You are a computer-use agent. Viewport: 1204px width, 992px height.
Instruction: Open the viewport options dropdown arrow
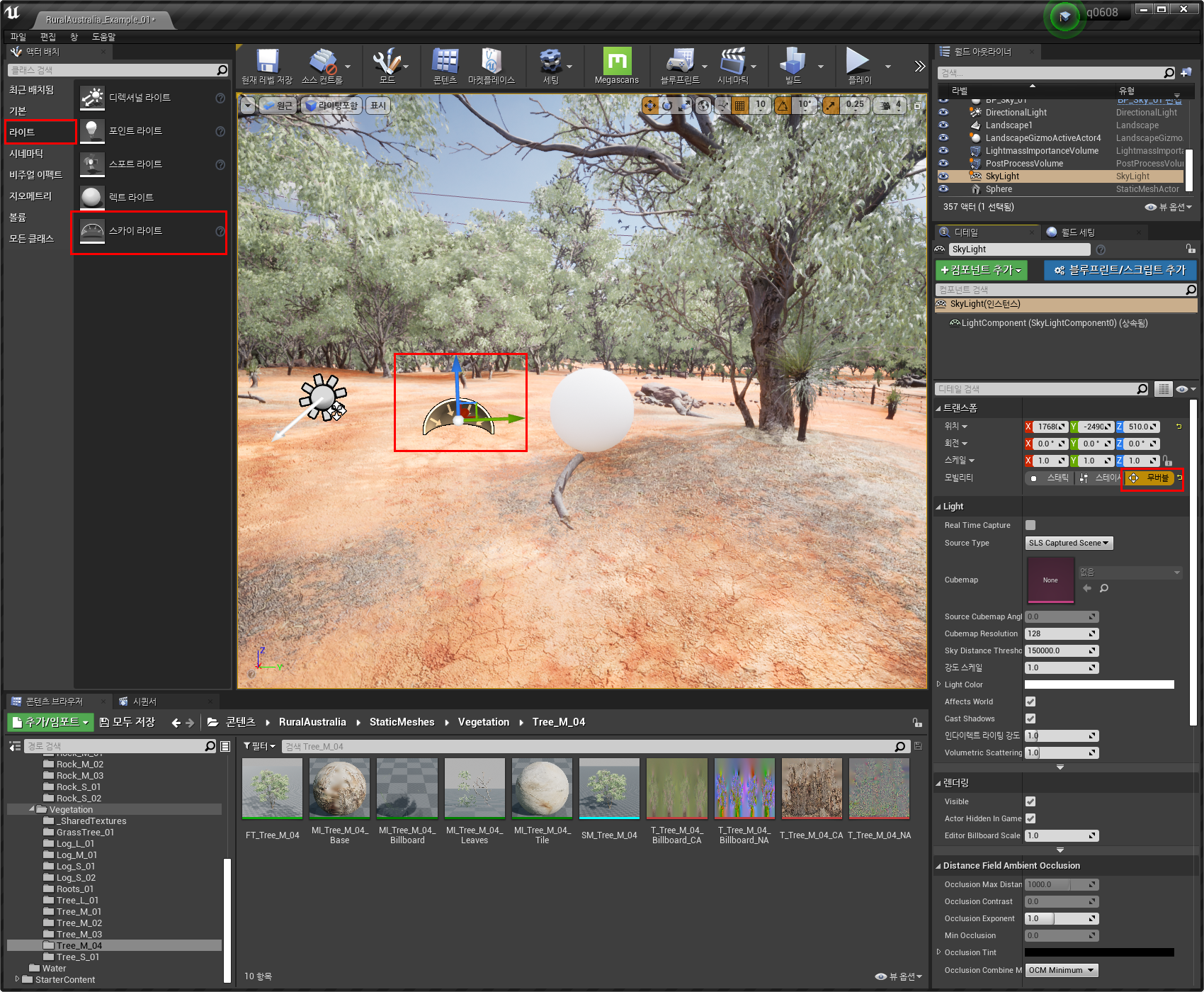coord(248,106)
